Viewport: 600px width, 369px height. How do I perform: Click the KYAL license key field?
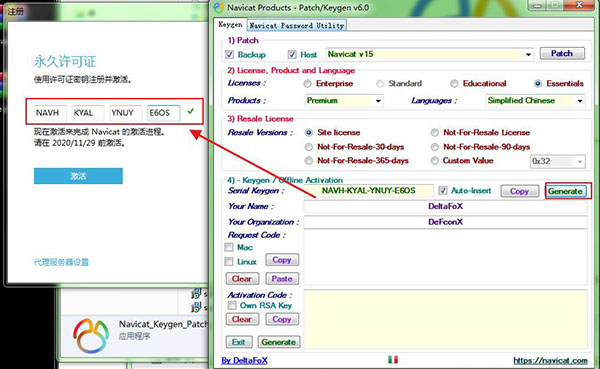88,113
